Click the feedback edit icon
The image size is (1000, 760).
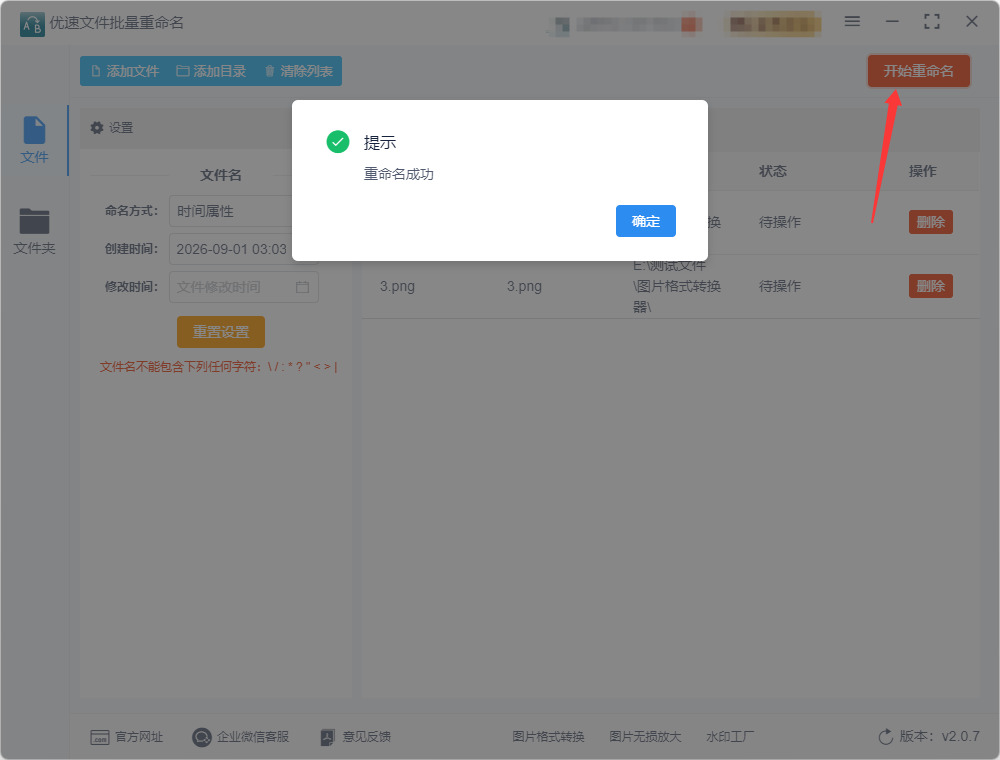[x=327, y=737]
